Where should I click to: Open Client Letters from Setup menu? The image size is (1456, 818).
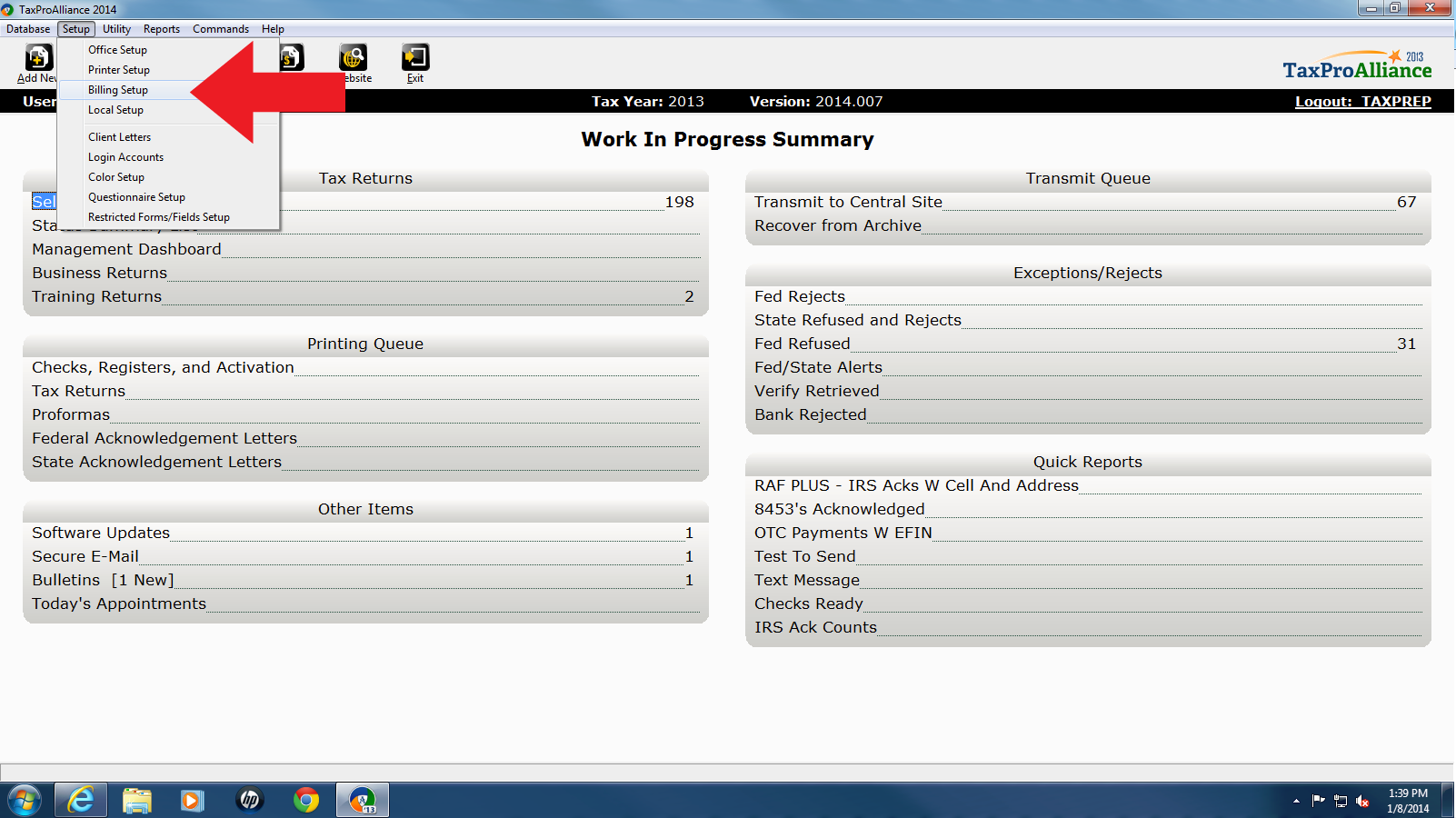(168, 137)
